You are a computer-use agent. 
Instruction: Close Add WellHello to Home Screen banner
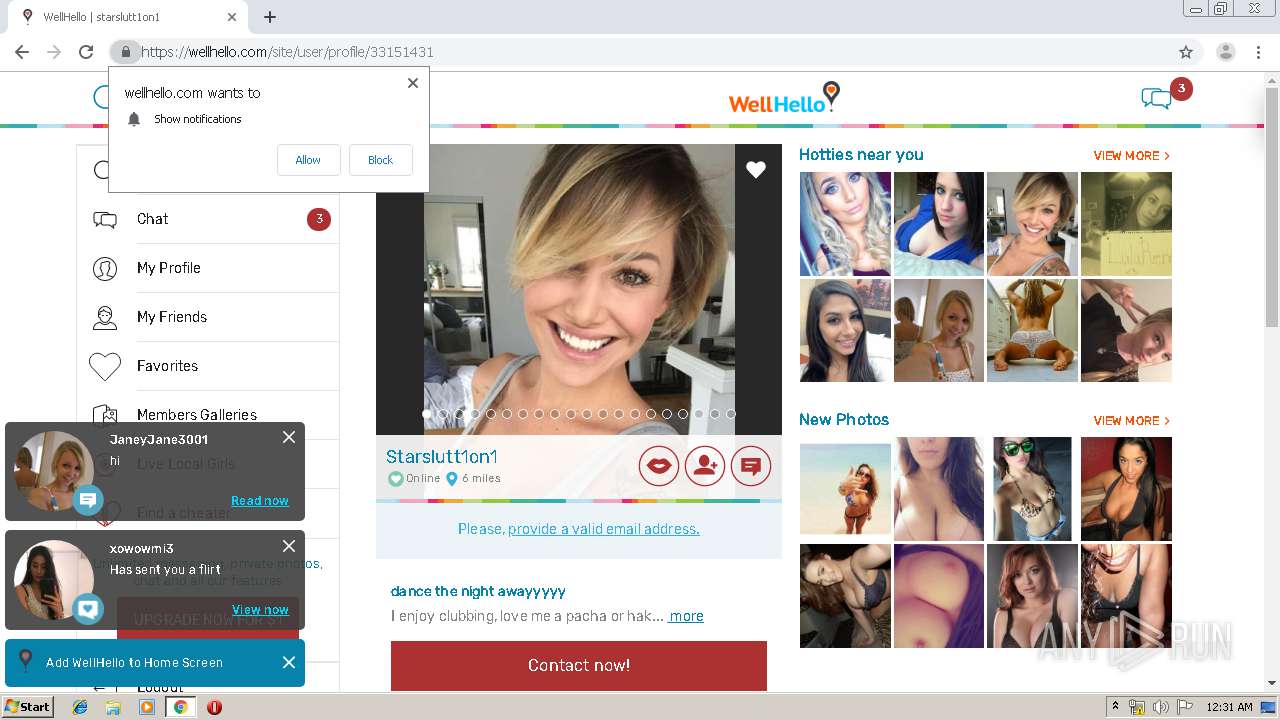click(289, 662)
